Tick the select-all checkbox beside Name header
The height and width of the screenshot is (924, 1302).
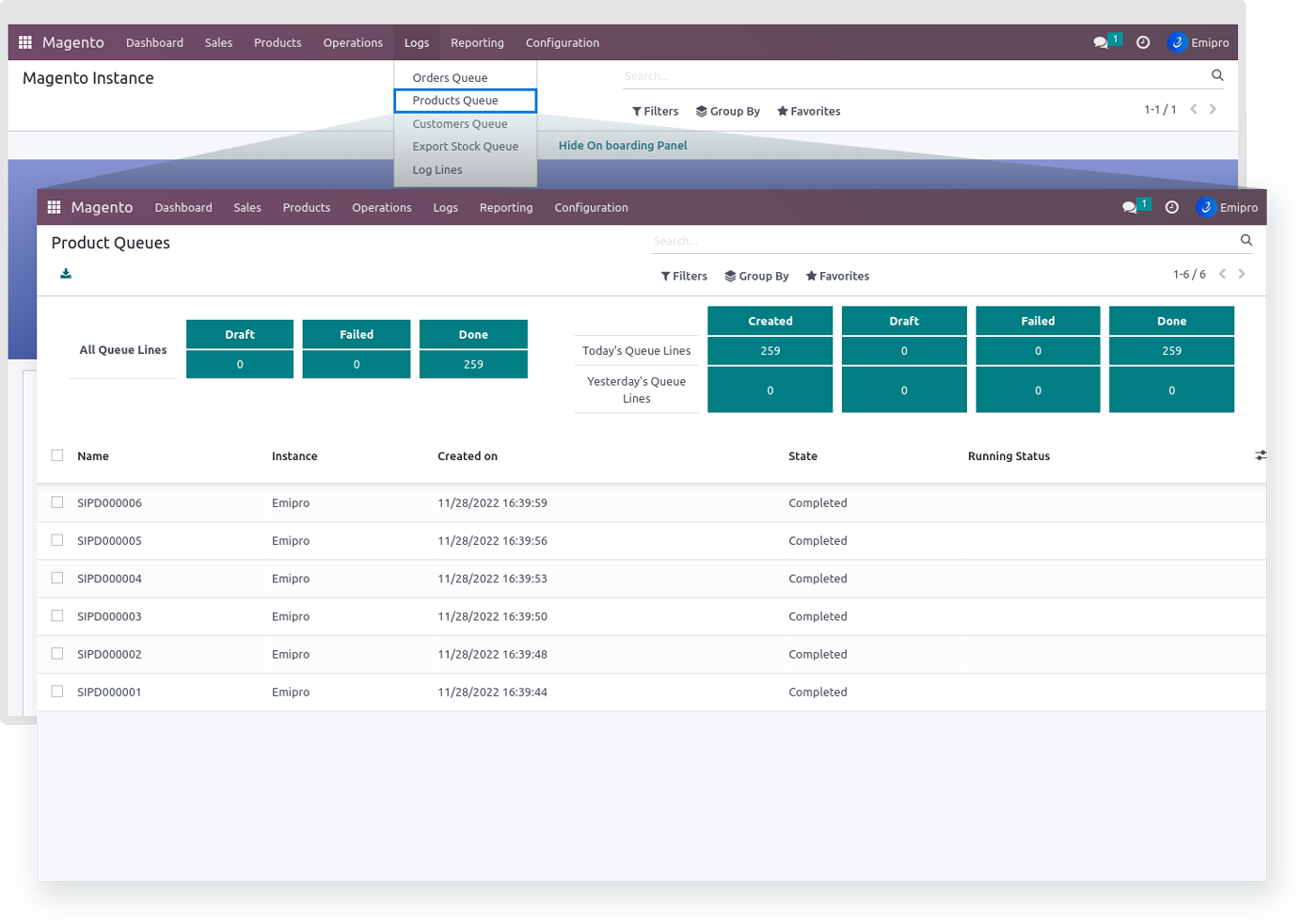(57, 455)
